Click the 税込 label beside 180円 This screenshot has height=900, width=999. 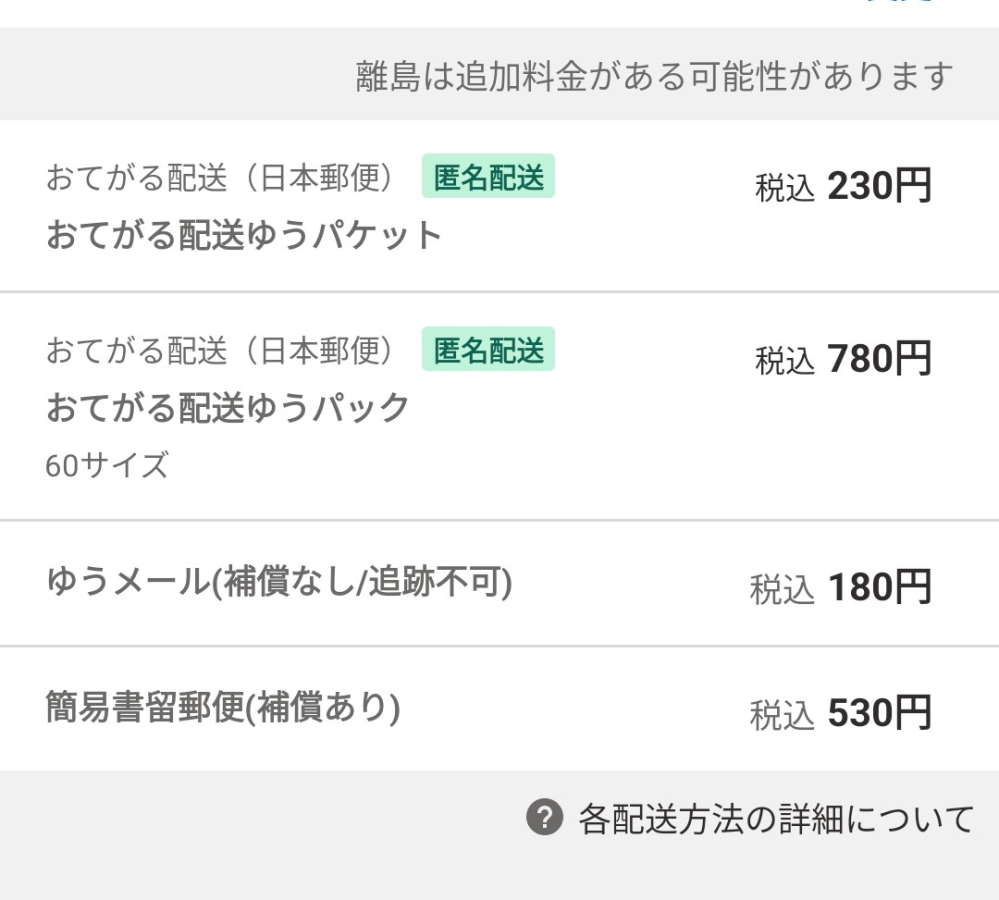(x=782, y=590)
